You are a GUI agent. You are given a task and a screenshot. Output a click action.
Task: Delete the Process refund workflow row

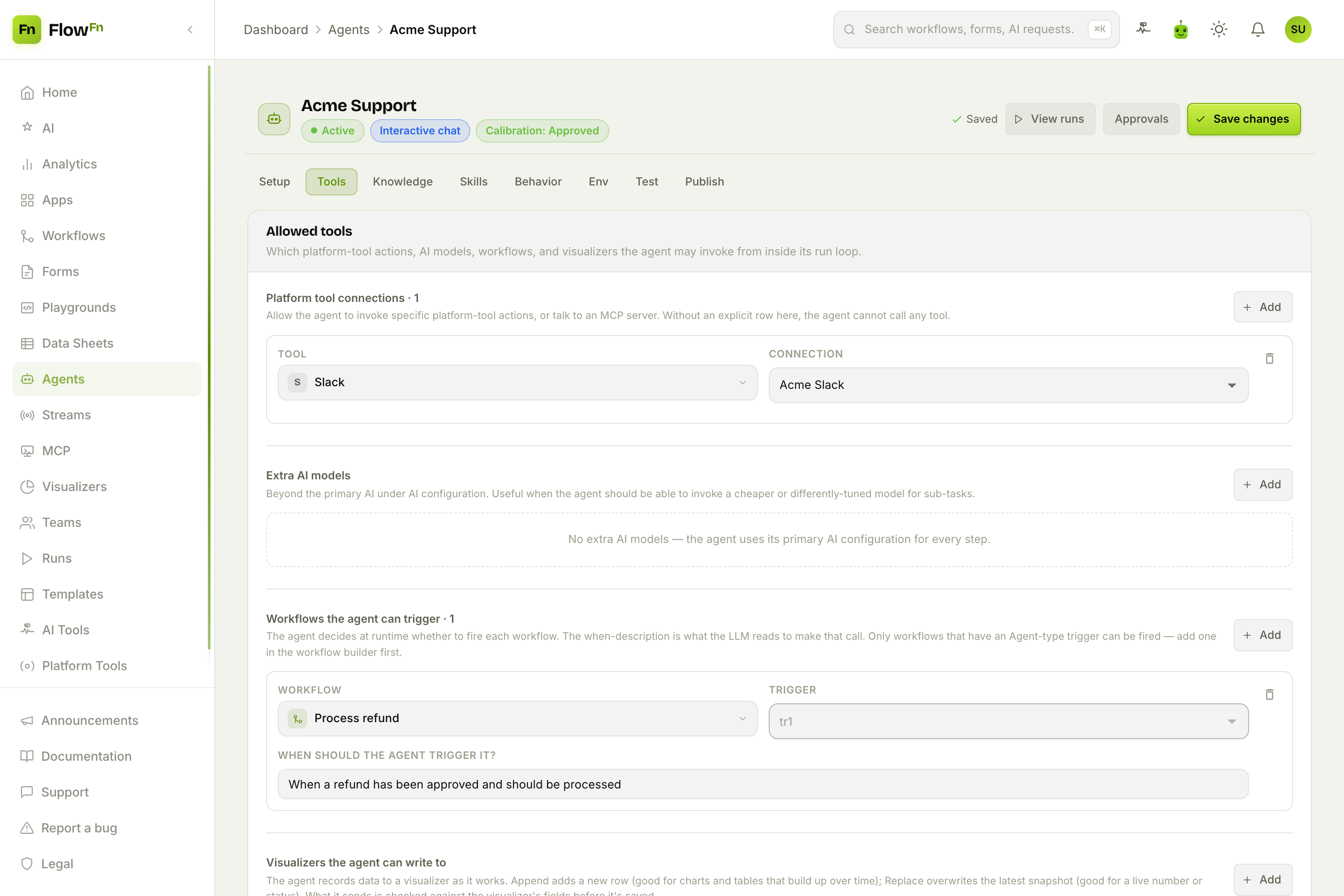(1269, 694)
